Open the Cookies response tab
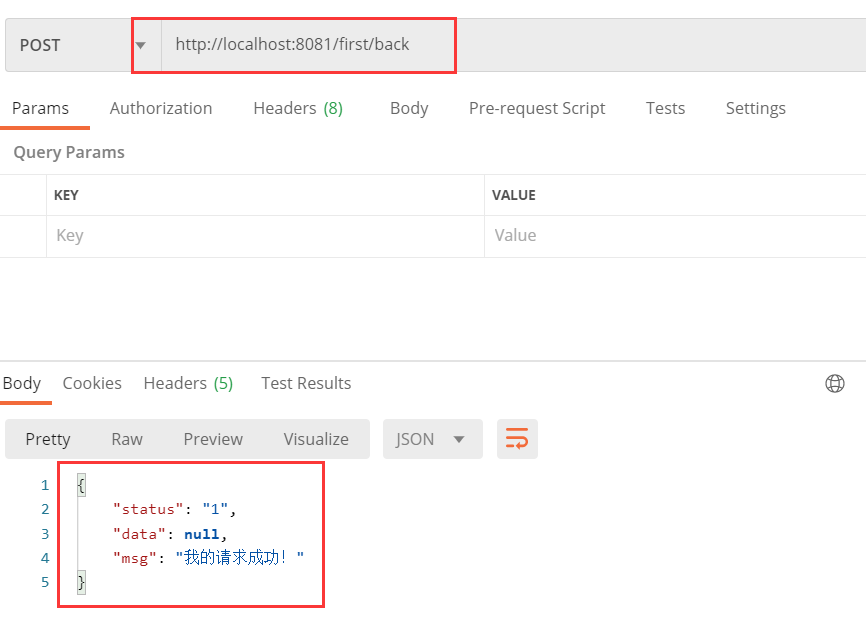 (92, 383)
